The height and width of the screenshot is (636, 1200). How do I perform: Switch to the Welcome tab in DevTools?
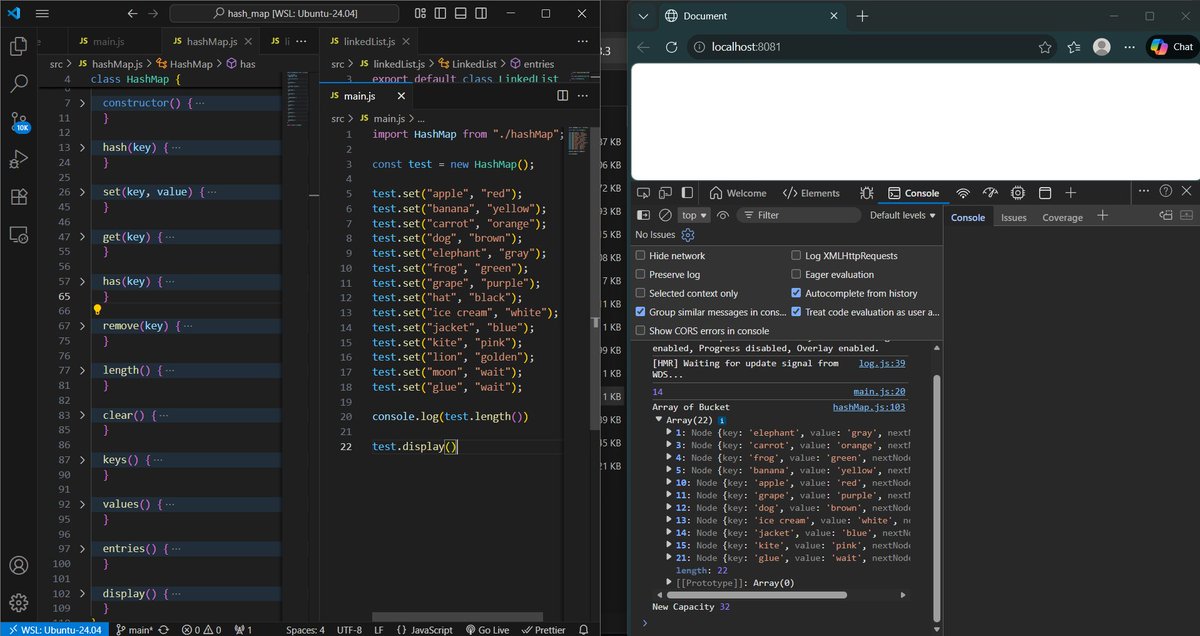[738, 193]
